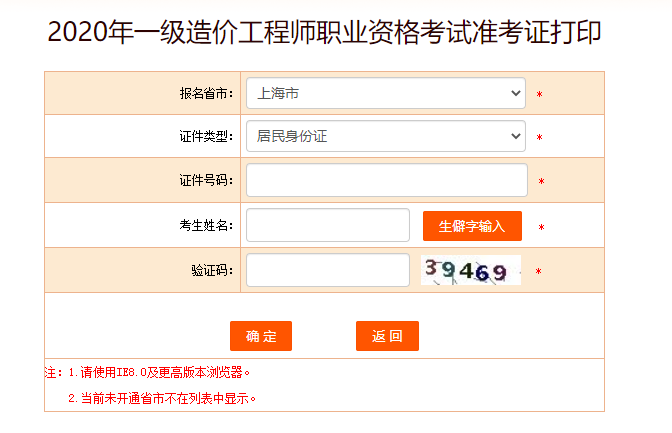
Task: Click the 报名省市 field label
Action: tap(205, 94)
